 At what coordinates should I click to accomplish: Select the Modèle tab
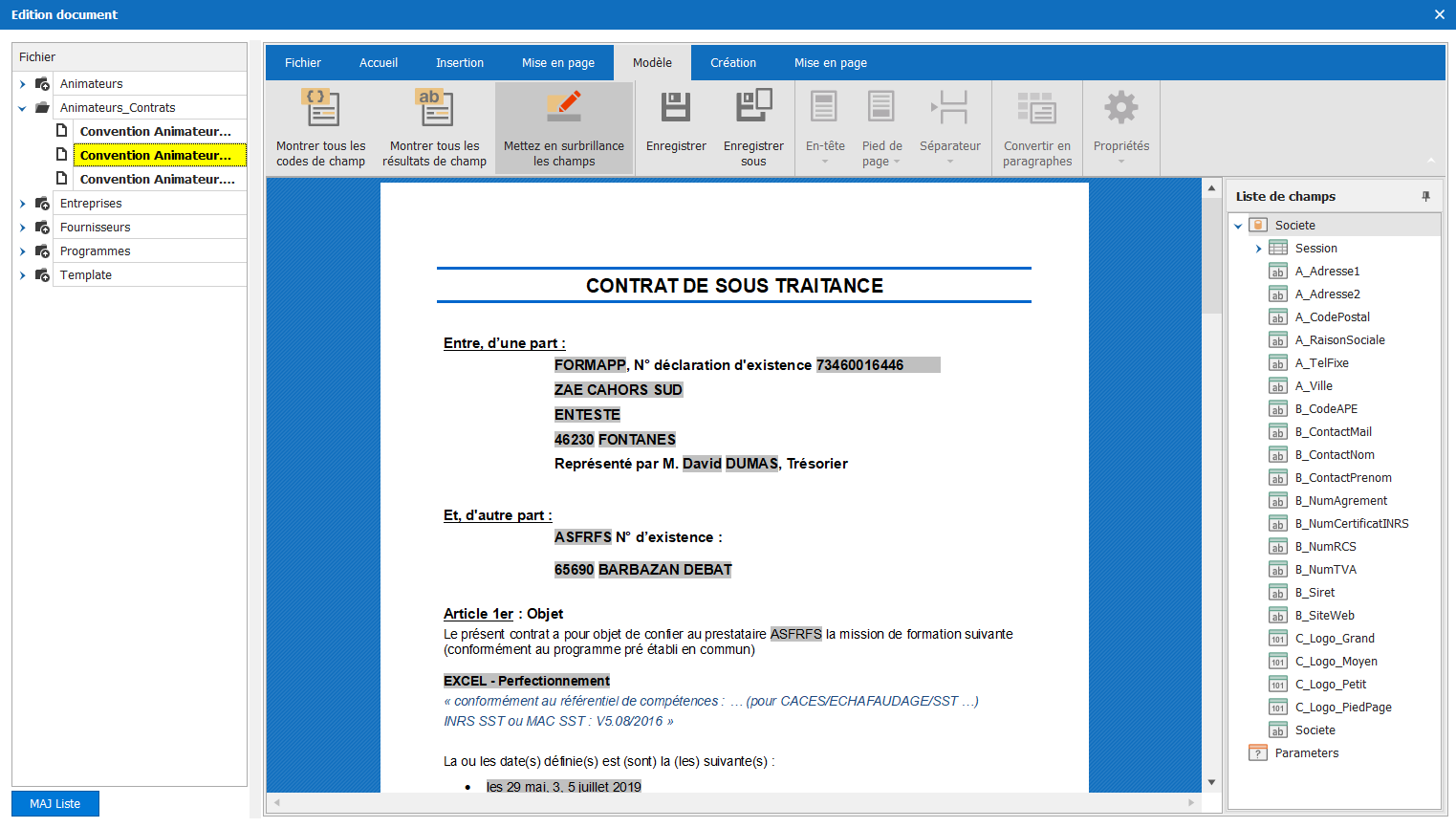[652, 63]
